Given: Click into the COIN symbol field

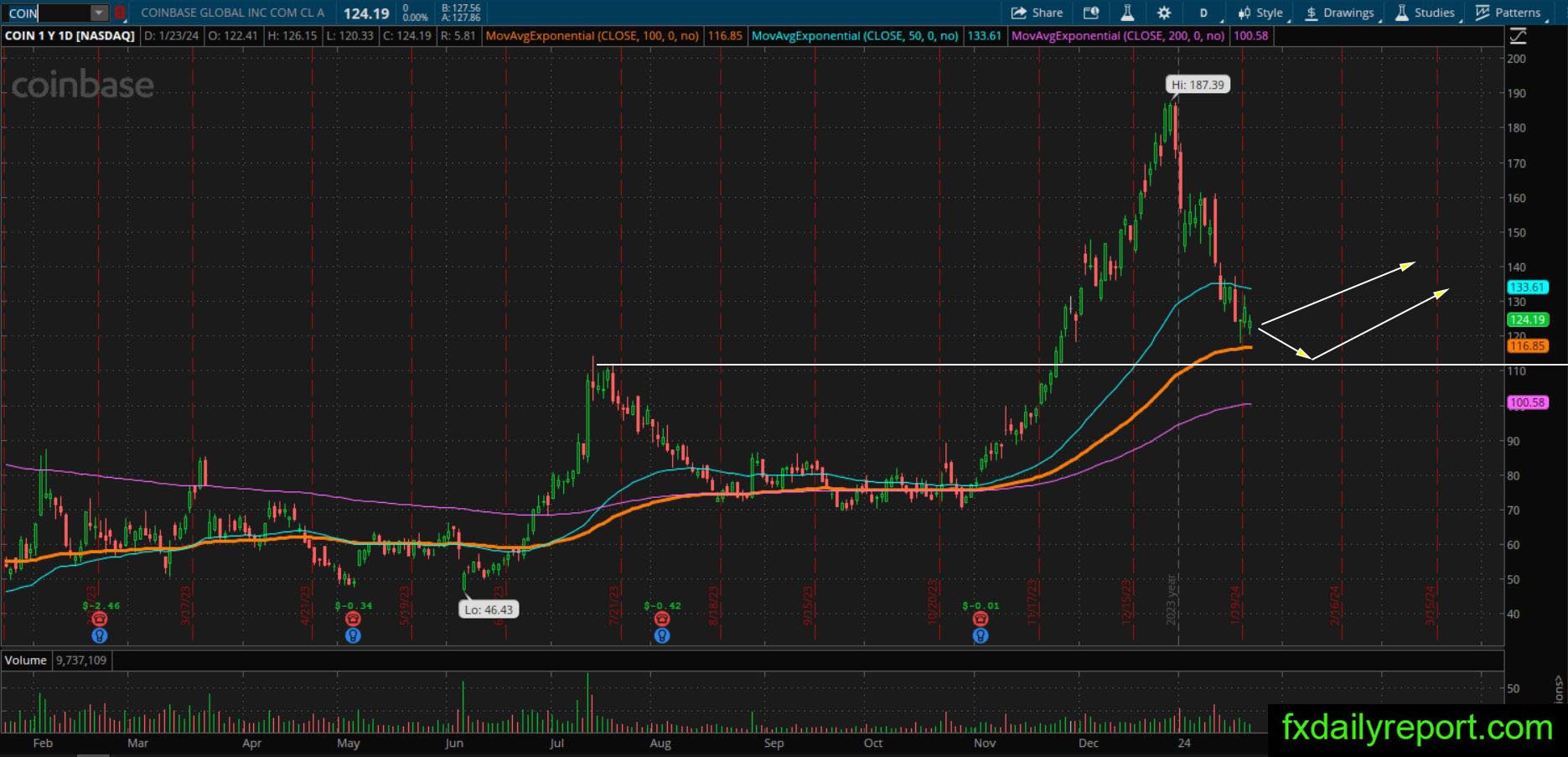Looking at the screenshot, I should pyautogui.click(x=48, y=13).
